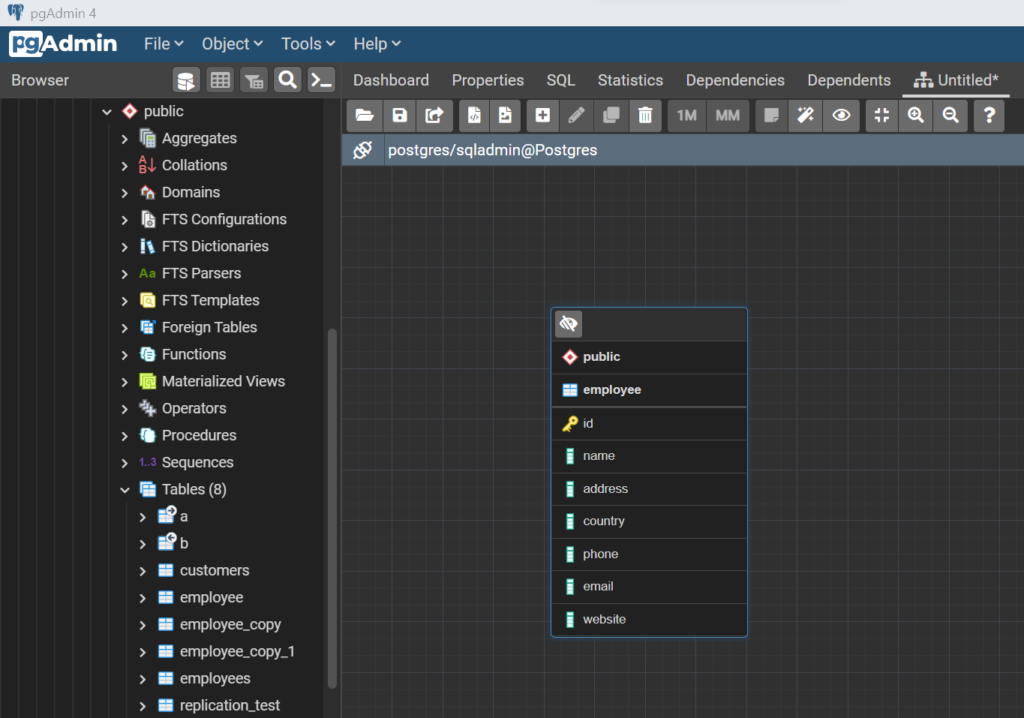Open Search Objects with the magnifier icon
The height and width of the screenshot is (718, 1024).
tap(287, 79)
